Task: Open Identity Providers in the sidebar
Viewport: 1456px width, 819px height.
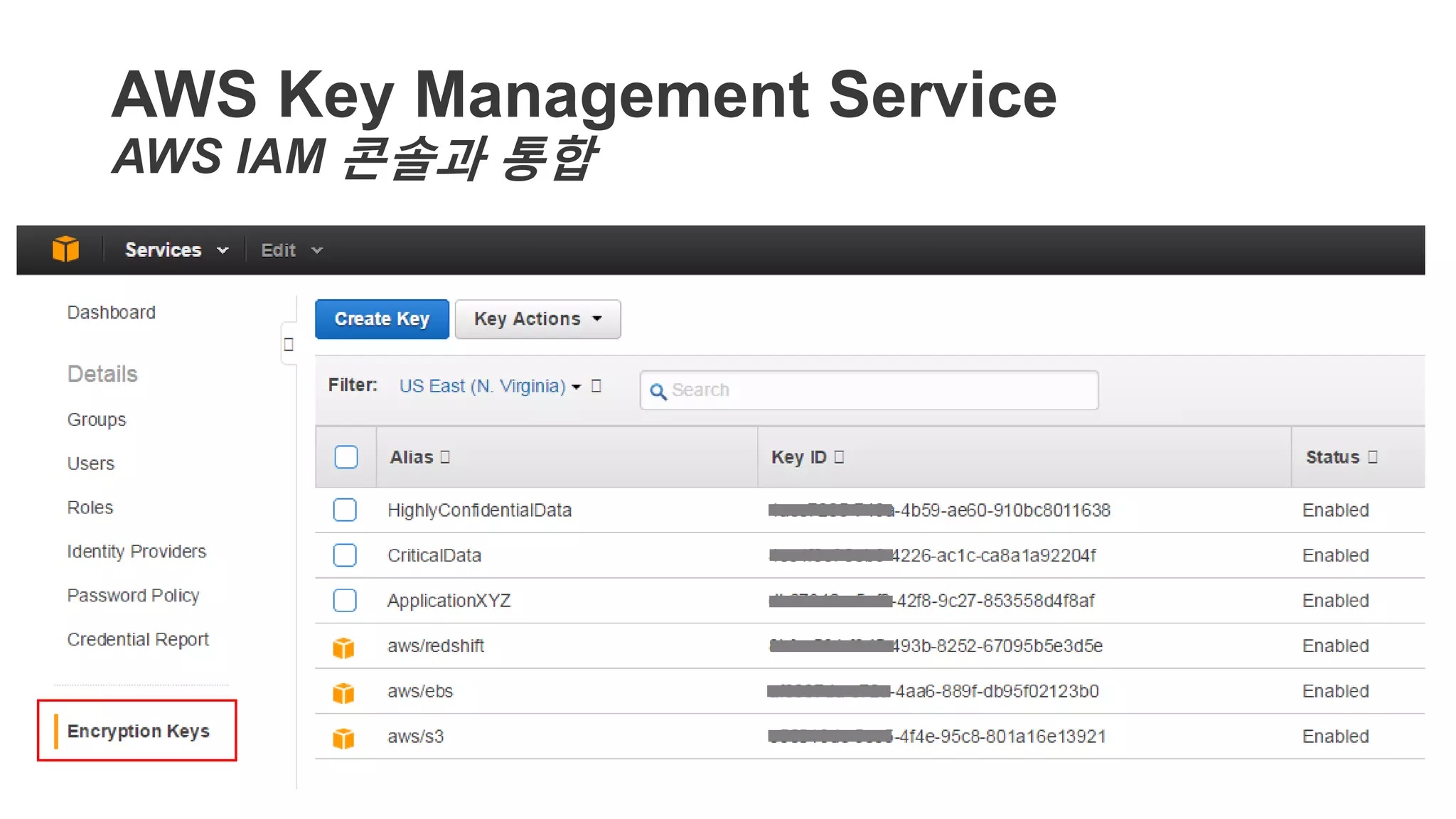Action: 136,552
